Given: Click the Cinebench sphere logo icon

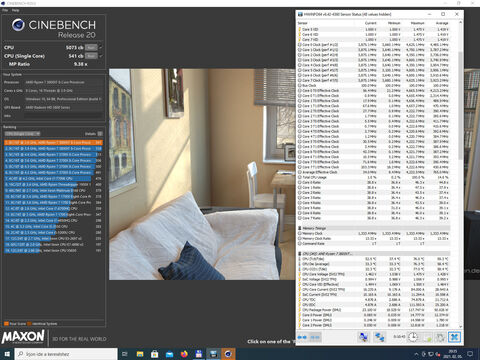Looking at the screenshot, I should (x=18, y=25).
